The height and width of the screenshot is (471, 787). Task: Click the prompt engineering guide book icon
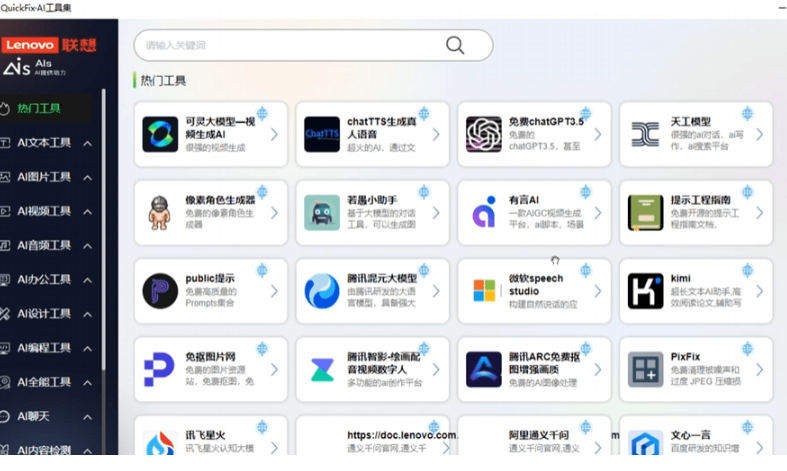point(645,212)
